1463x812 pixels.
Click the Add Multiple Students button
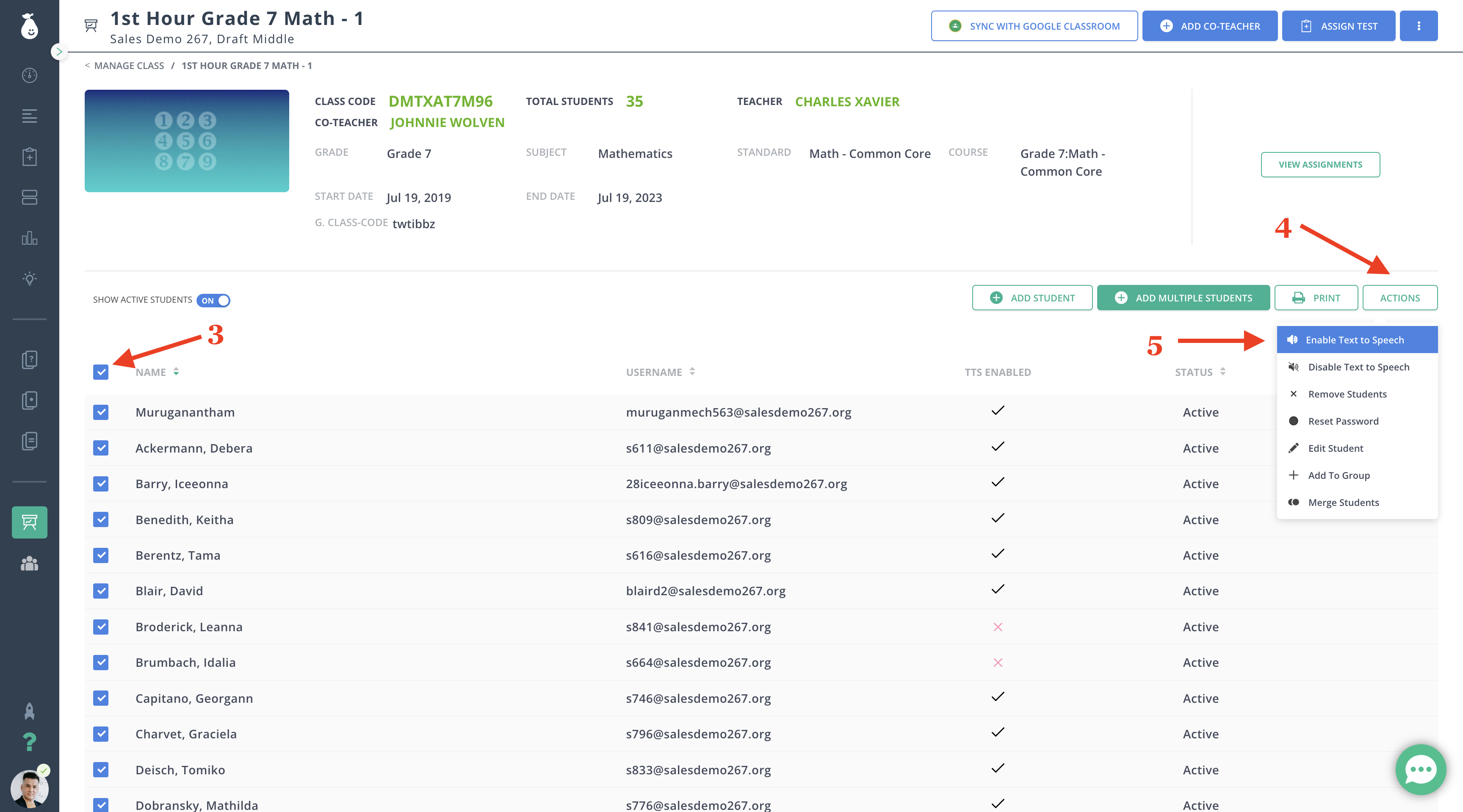coord(1183,298)
